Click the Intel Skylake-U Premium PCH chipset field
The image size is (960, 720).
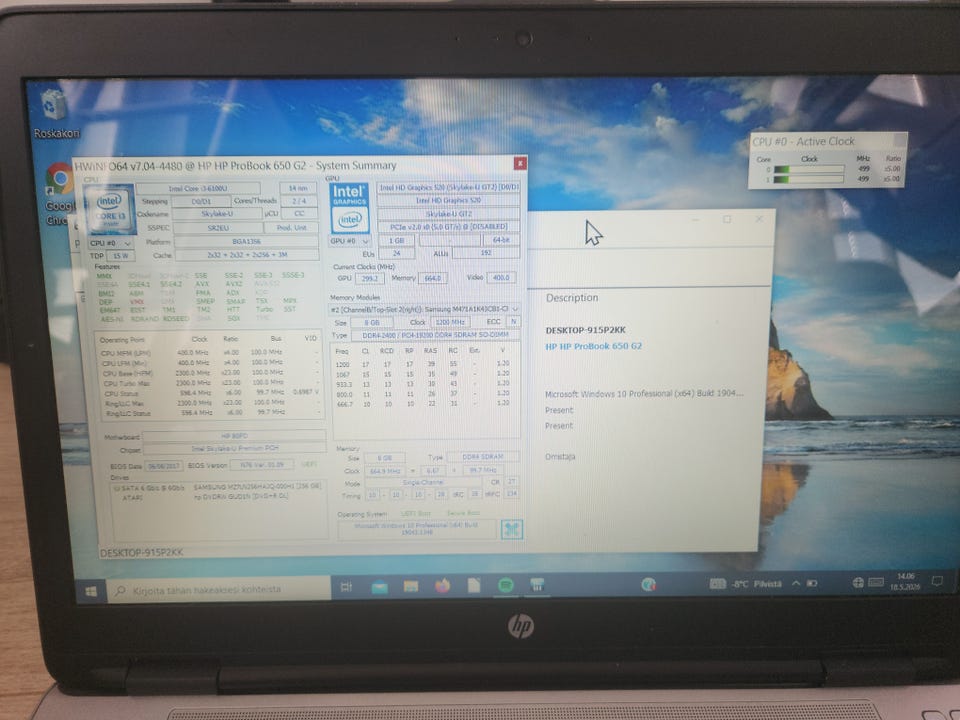(x=234, y=449)
